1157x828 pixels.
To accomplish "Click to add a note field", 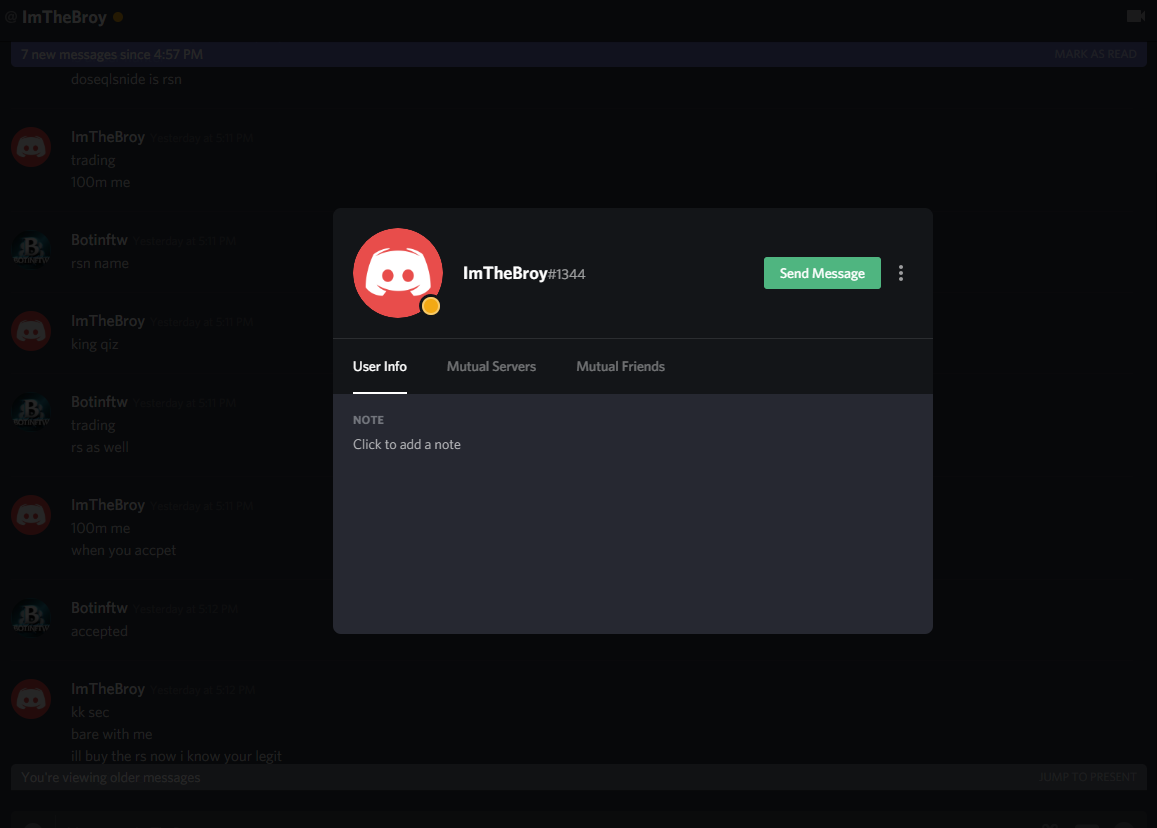I will pos(407,444).
